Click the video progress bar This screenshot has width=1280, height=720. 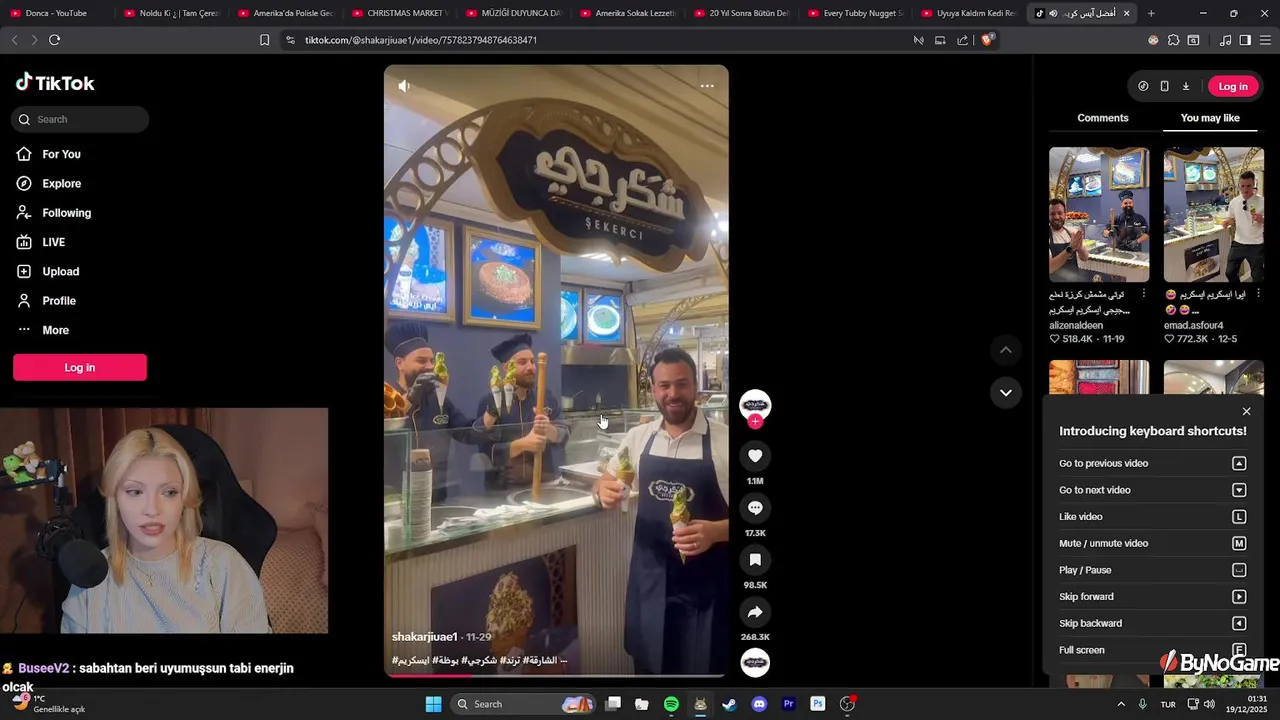coord(556,675)
